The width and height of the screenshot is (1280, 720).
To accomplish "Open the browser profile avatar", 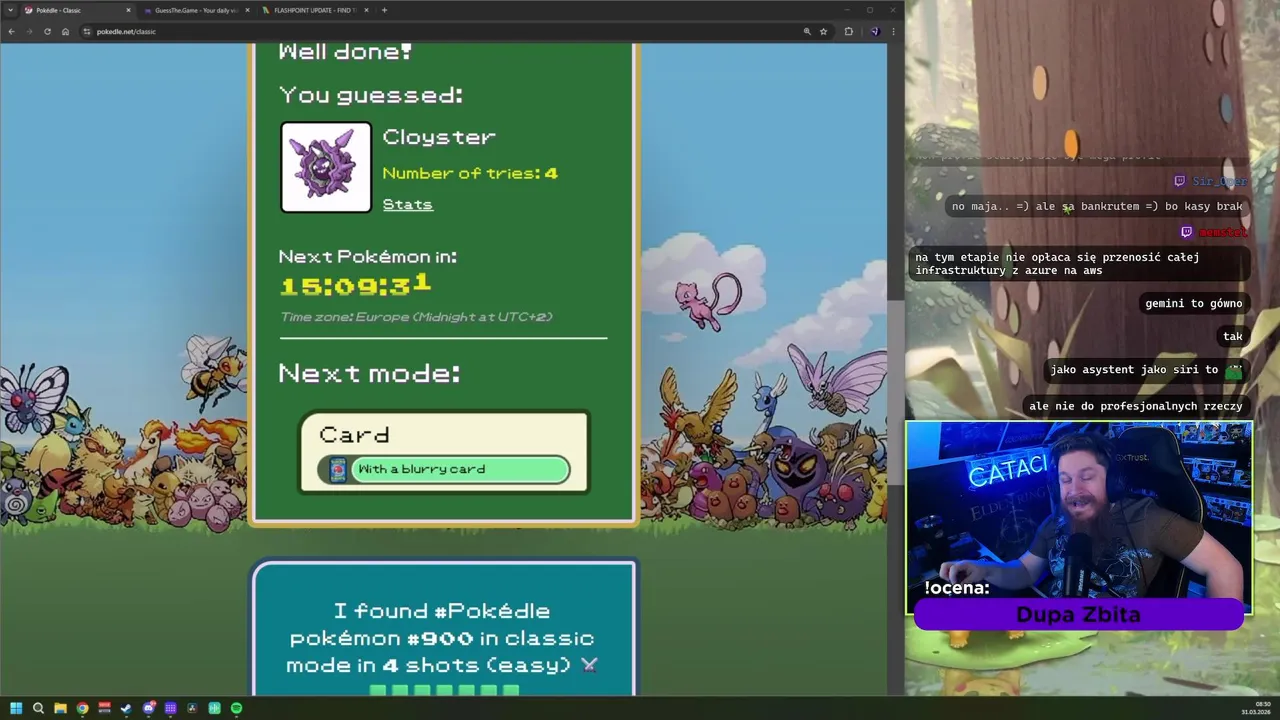I will pyautogui.click(x=874, y=31).
